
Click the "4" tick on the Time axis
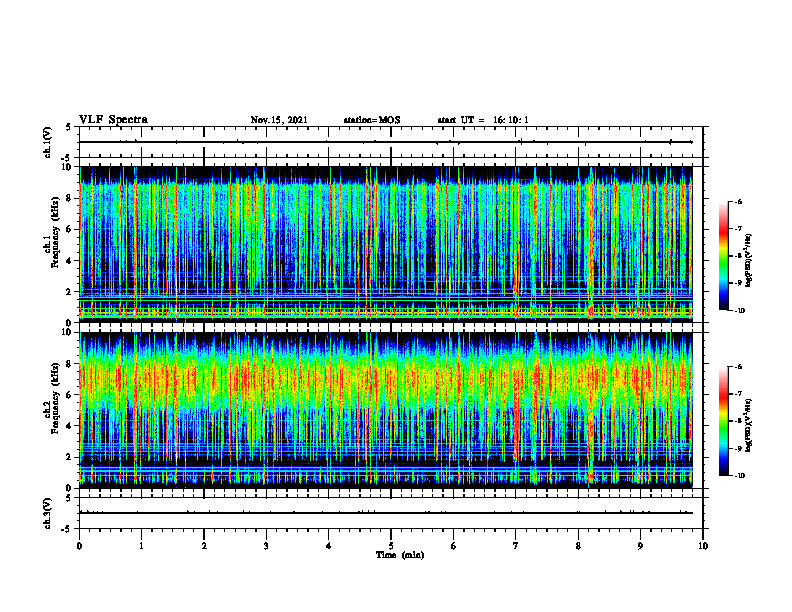[329, 546]
